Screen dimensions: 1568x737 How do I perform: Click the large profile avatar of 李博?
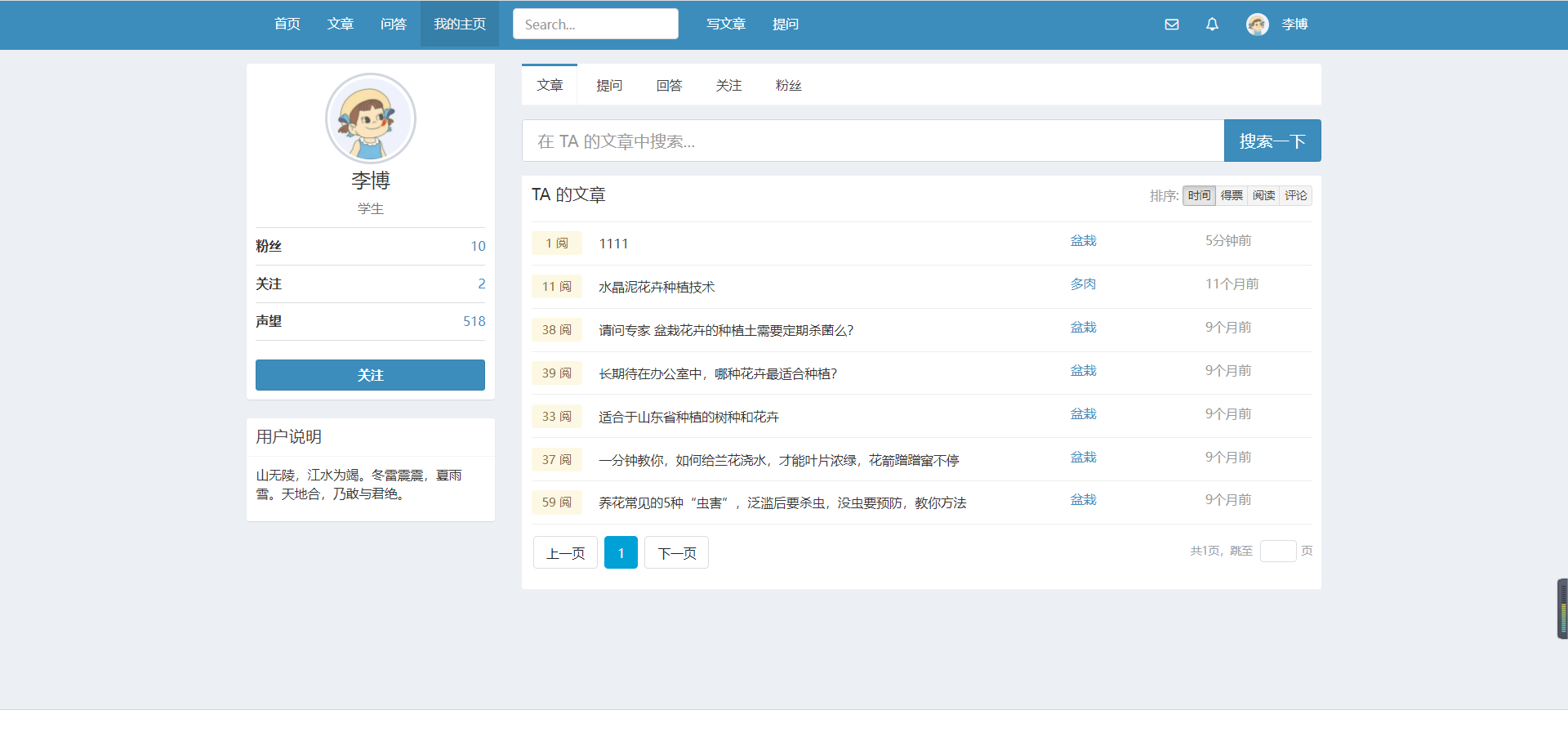click(x=371, y=118)
